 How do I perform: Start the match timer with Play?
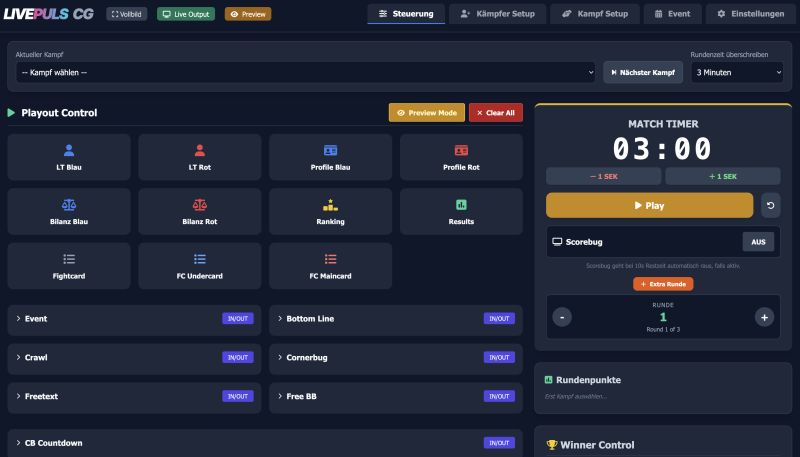[x=649, y=205]
